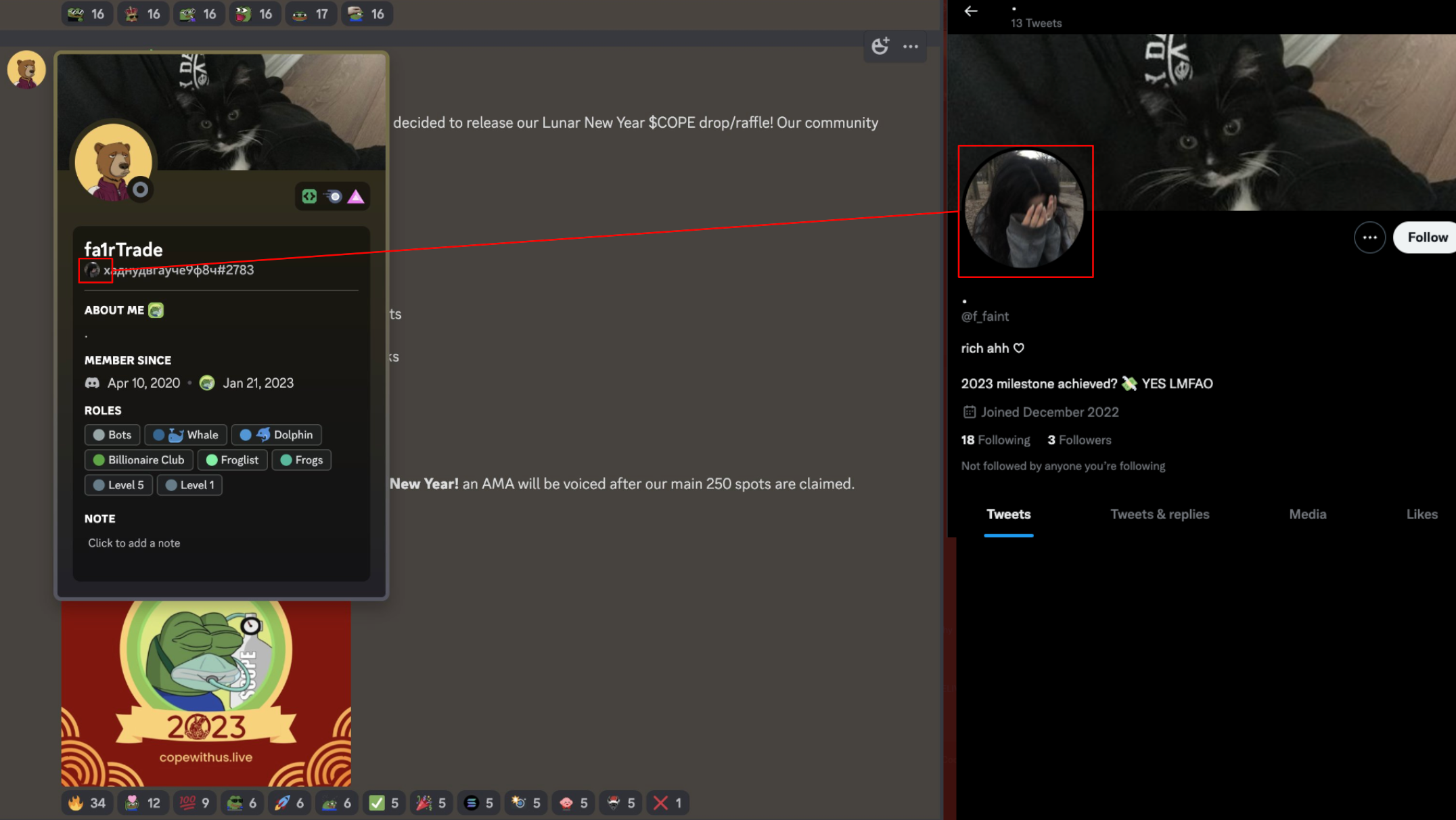This screenshot has height=820, width=1456.
Task: Open Twitter profile three-dot more menu
Action: (x=1369, y=237)
